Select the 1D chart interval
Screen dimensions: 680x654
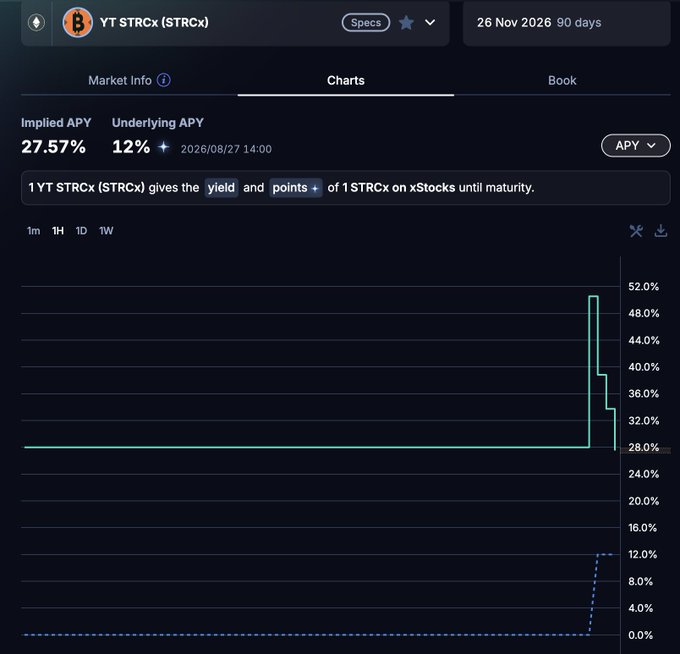[81, 231]
